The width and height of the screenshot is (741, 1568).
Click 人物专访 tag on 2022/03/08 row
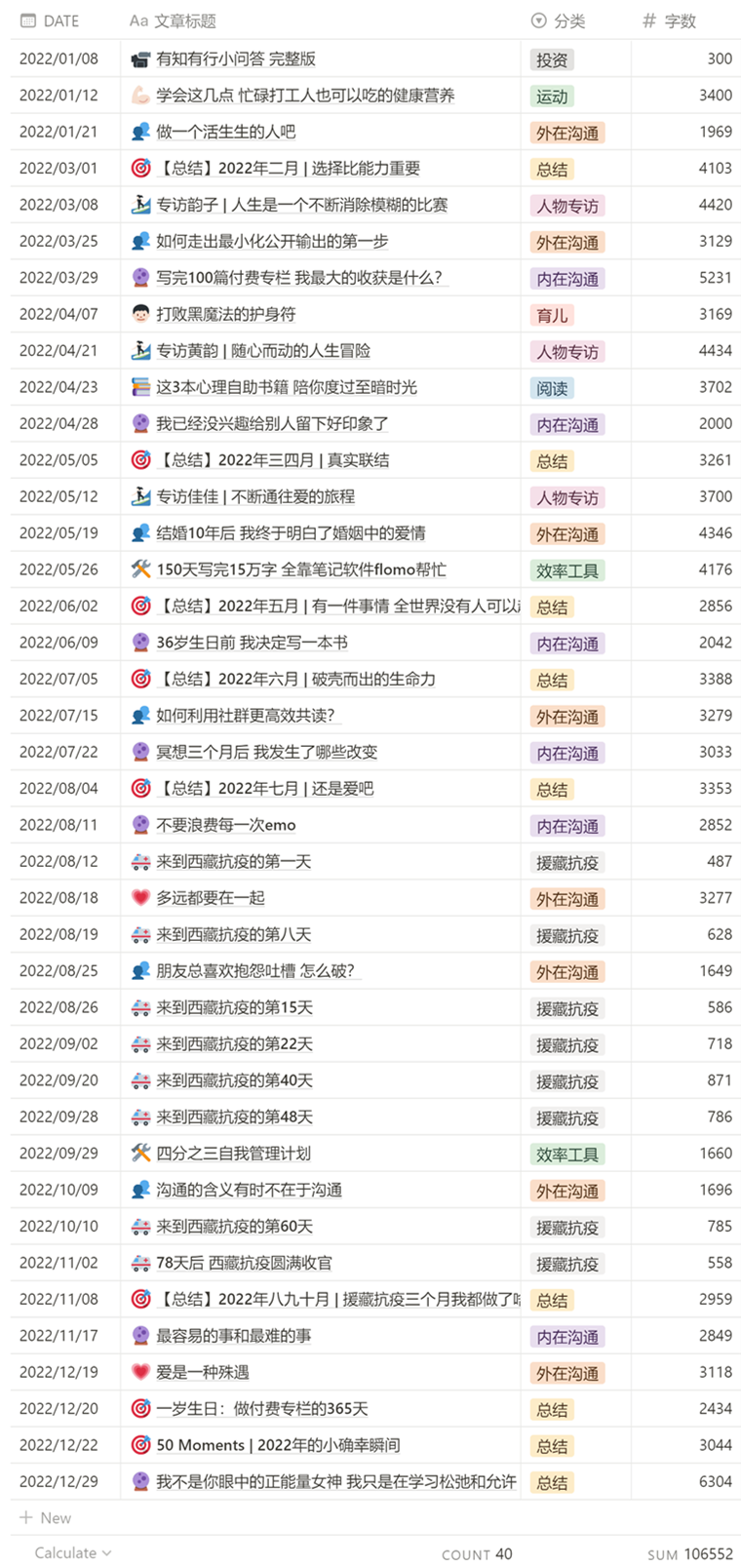click(x=567, y=206)
